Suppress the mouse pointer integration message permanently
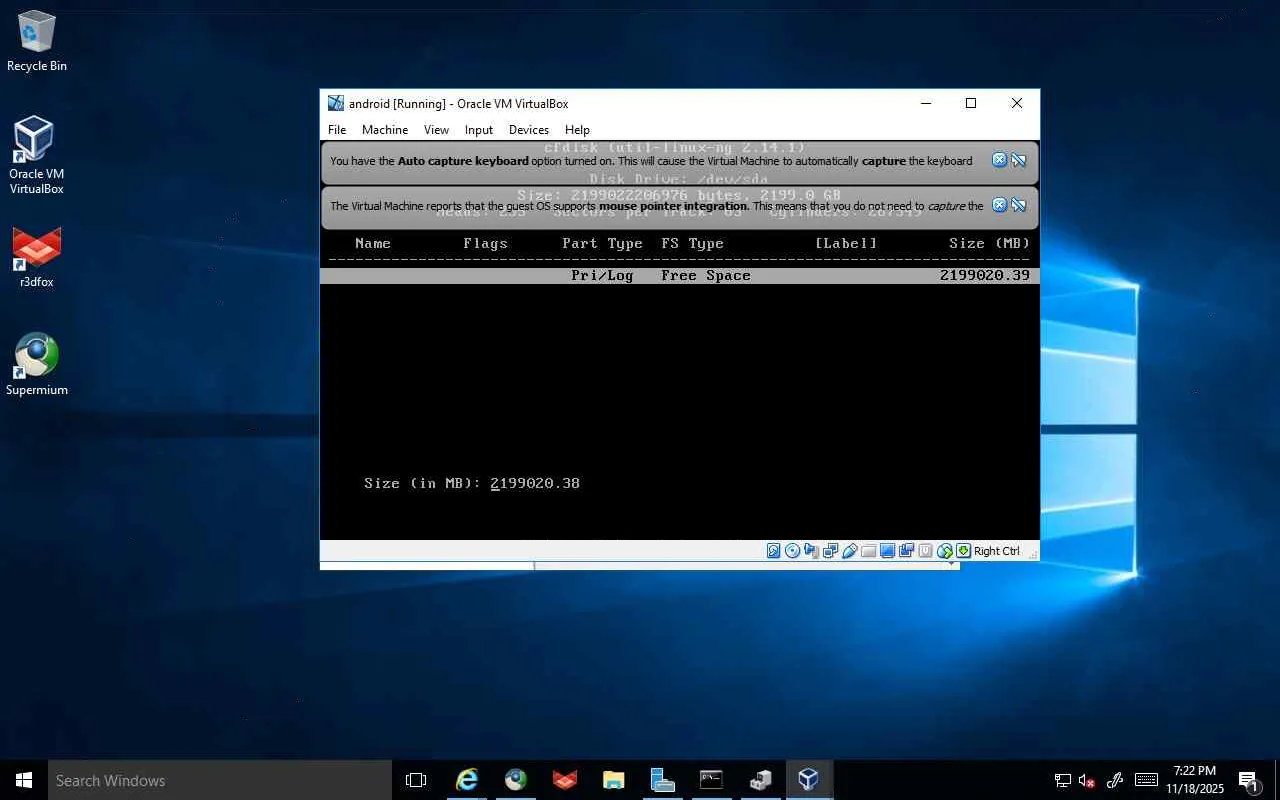The width and height of the screenshot is (1280, 800). [1019, 205]
